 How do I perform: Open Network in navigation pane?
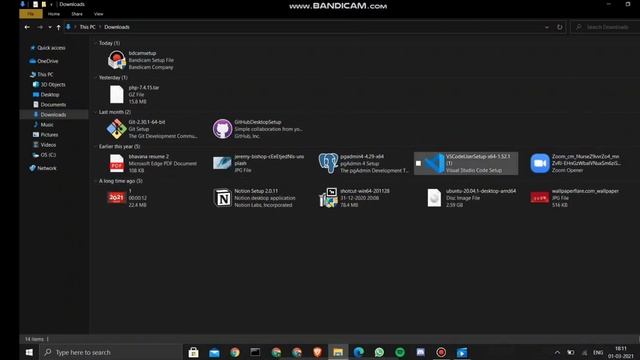(43, 168)
